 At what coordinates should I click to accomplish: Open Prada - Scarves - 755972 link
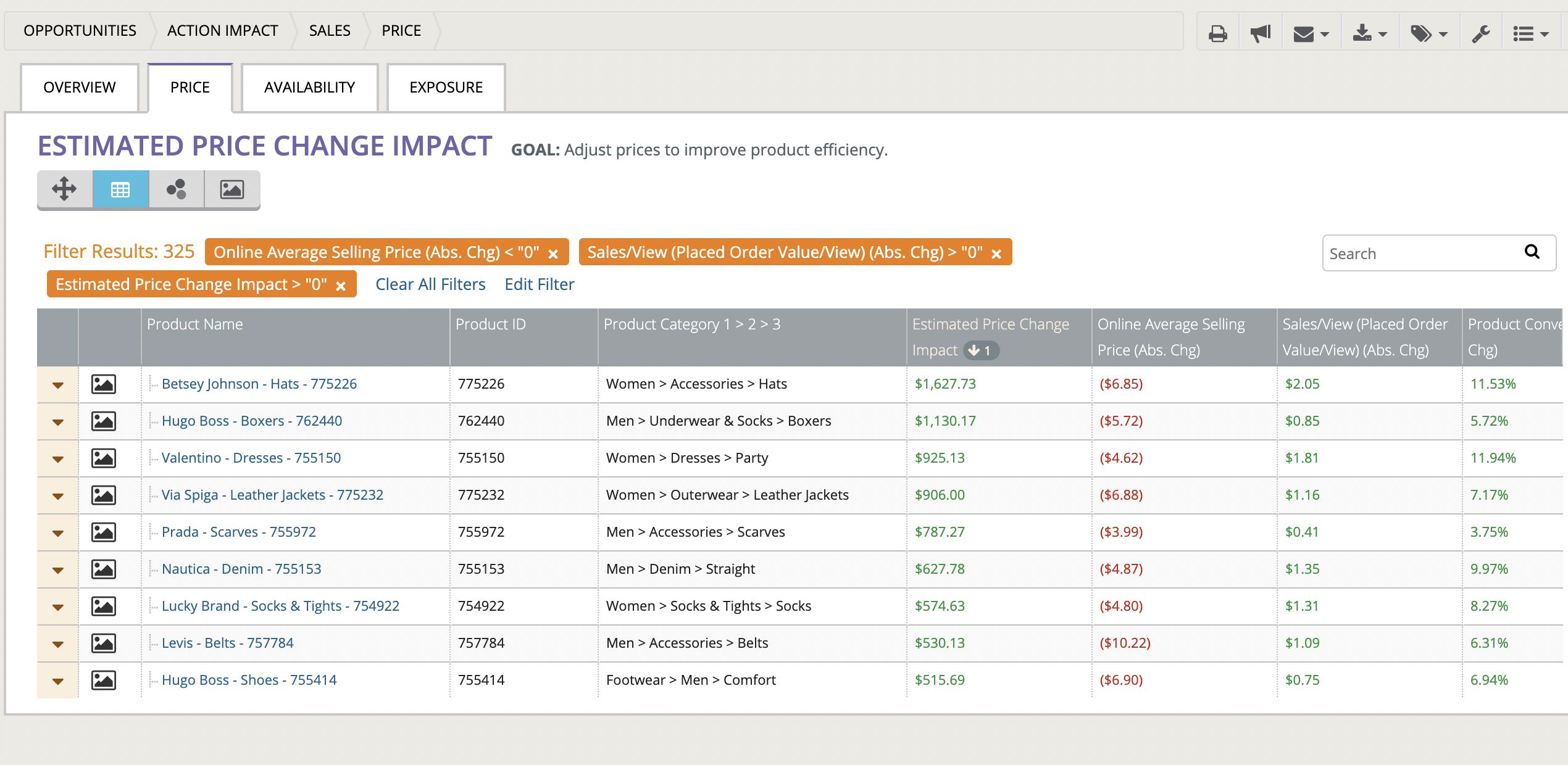pos(239,532)
